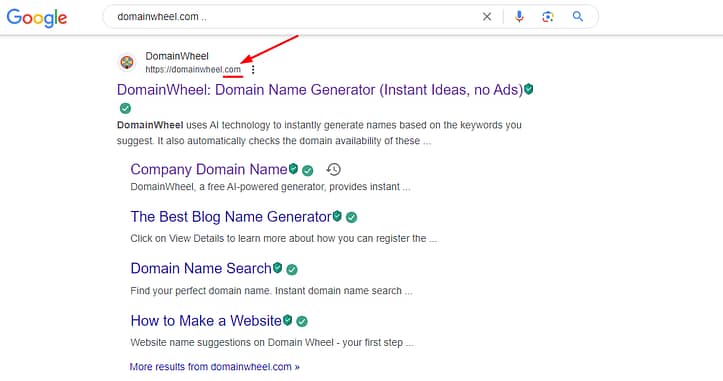
Task: Click the DomainWheel site name above the URL
Action: tap(177, 56)
